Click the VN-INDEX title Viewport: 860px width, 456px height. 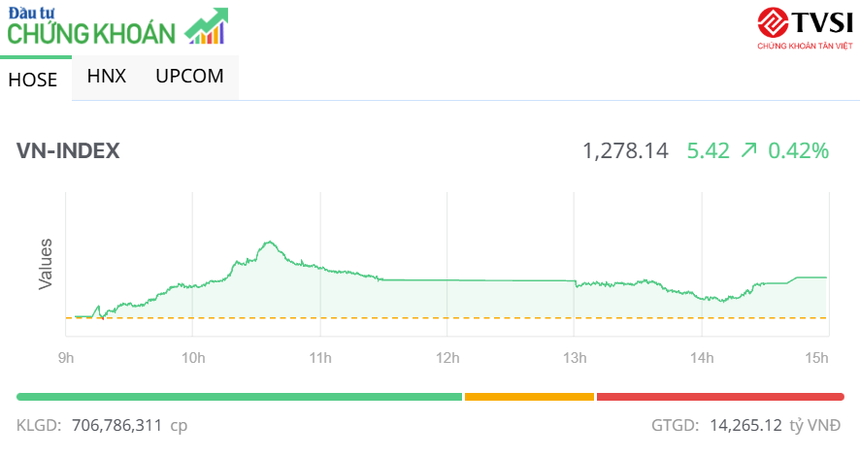tap(68, 151)
